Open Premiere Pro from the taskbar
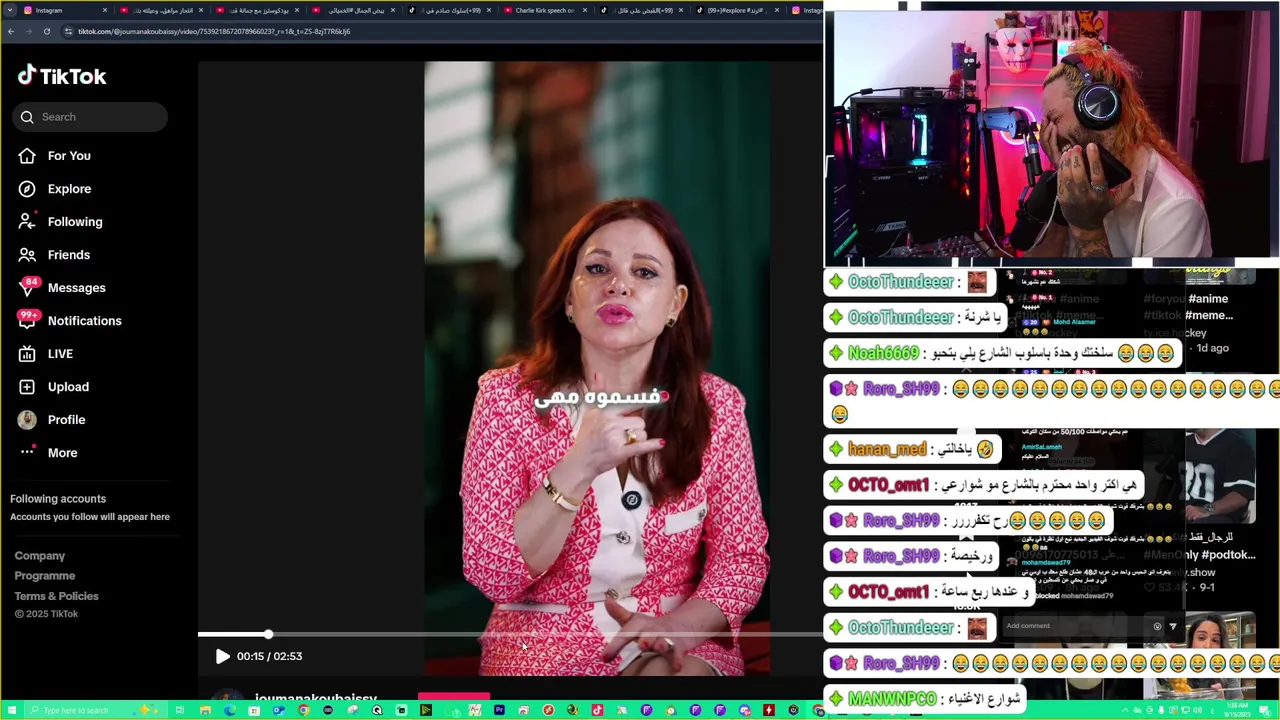Image resolution: width=1280 pixels, height=720 pixels. [x=499, y=710]
